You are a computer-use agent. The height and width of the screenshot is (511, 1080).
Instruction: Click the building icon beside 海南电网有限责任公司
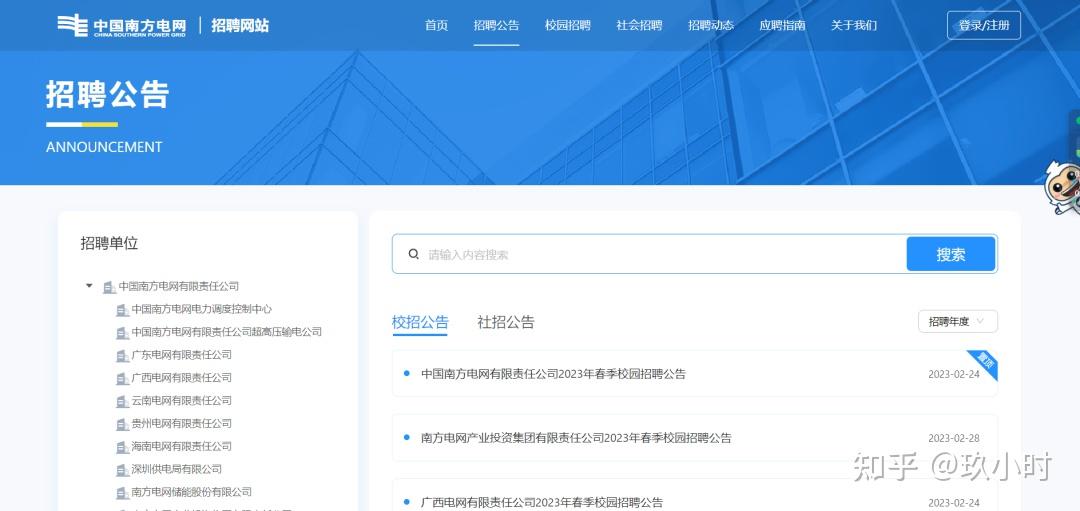(x=123, y=448)
